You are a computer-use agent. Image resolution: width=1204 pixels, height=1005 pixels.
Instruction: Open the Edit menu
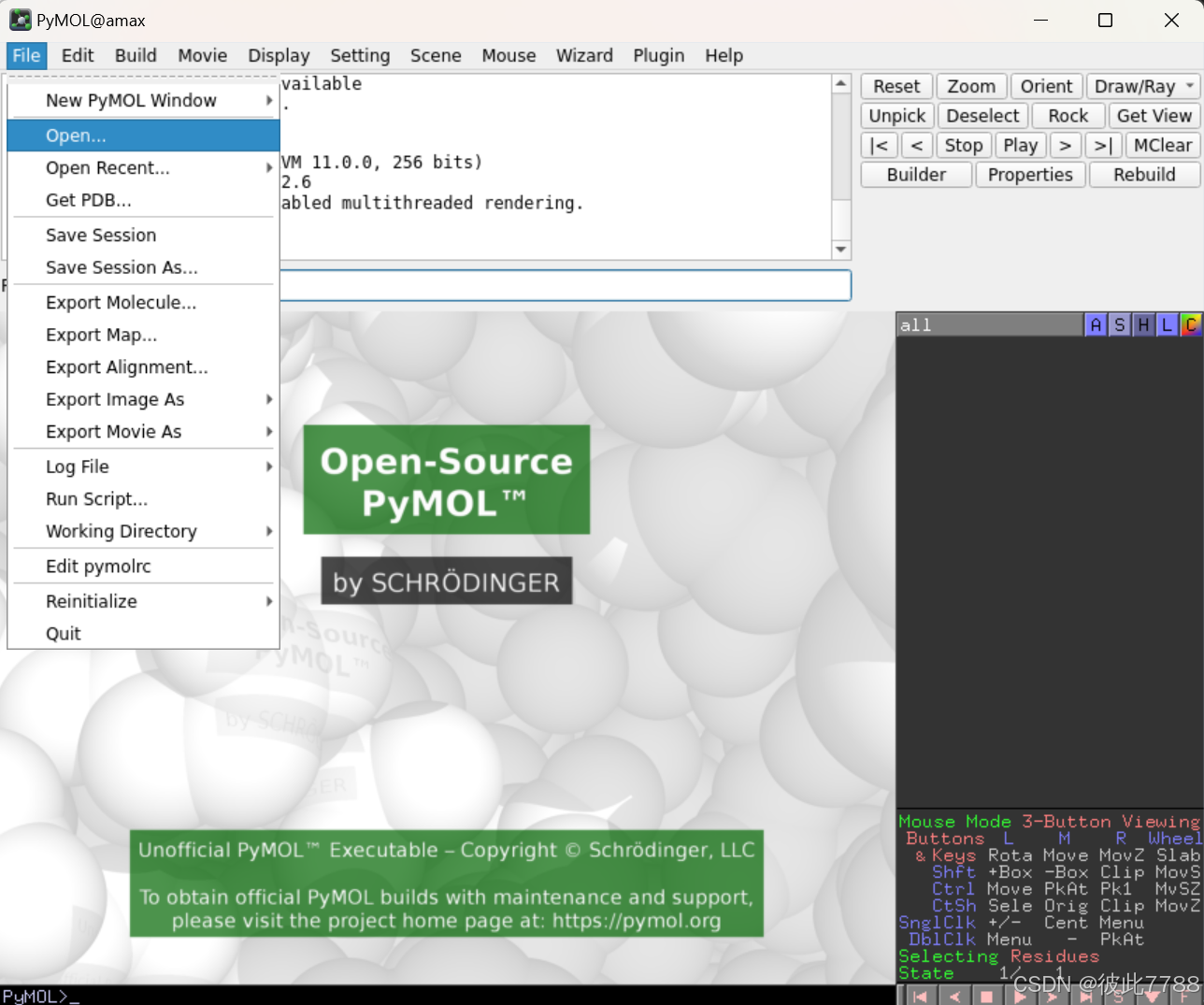pos(78,55)
